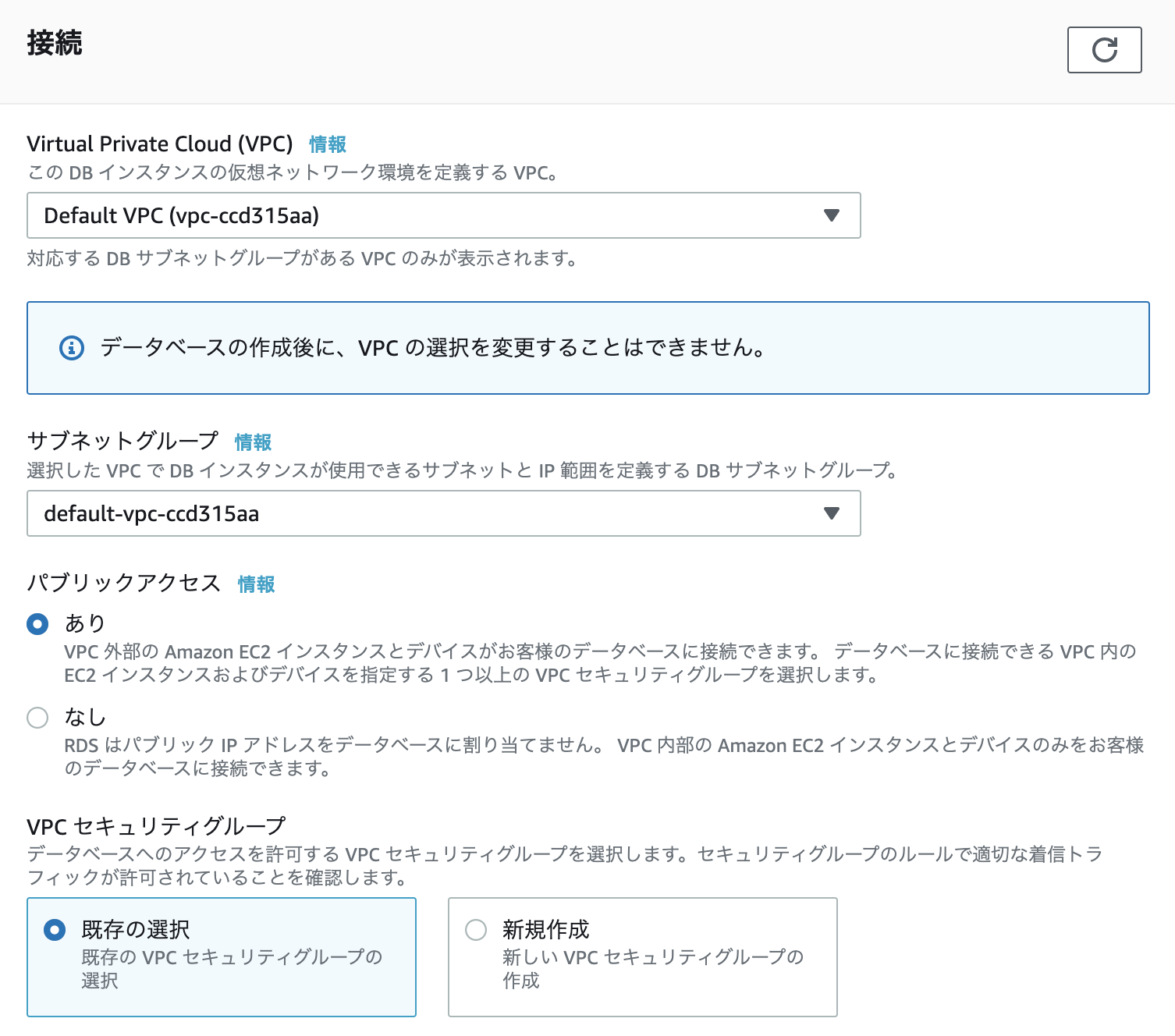
Task: Click the reload arrow button at top right
Action: [x=1104, y=50]
